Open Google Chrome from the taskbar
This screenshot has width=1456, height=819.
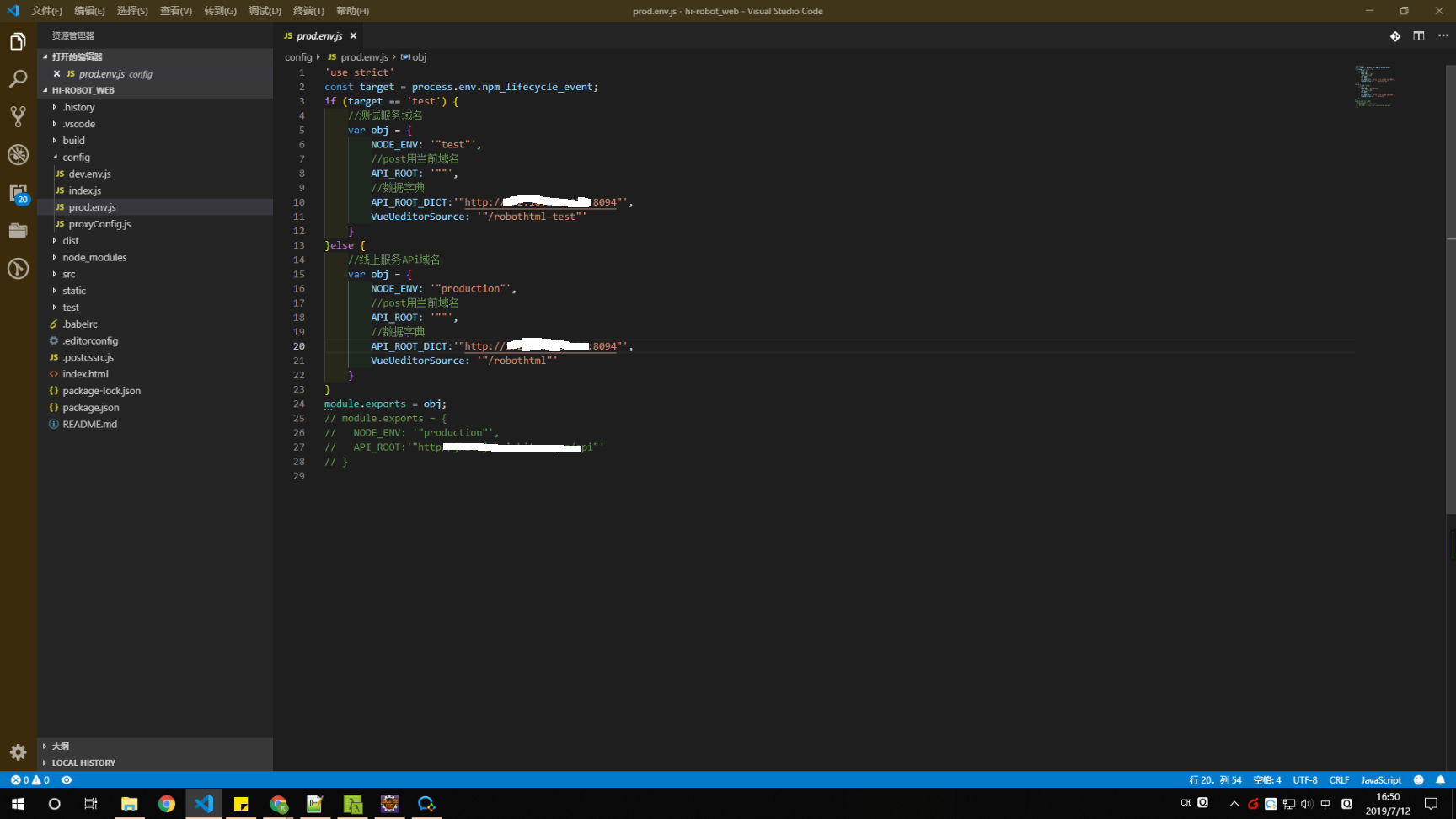coord(167,804)
